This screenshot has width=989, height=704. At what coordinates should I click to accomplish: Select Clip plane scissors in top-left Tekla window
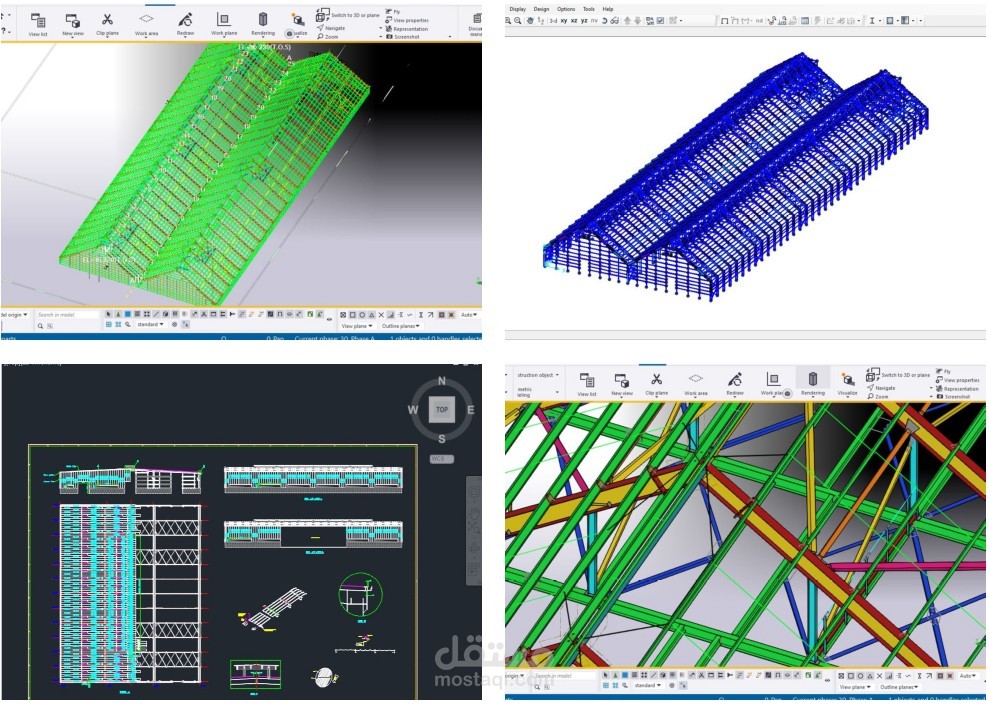coord(107,25)
